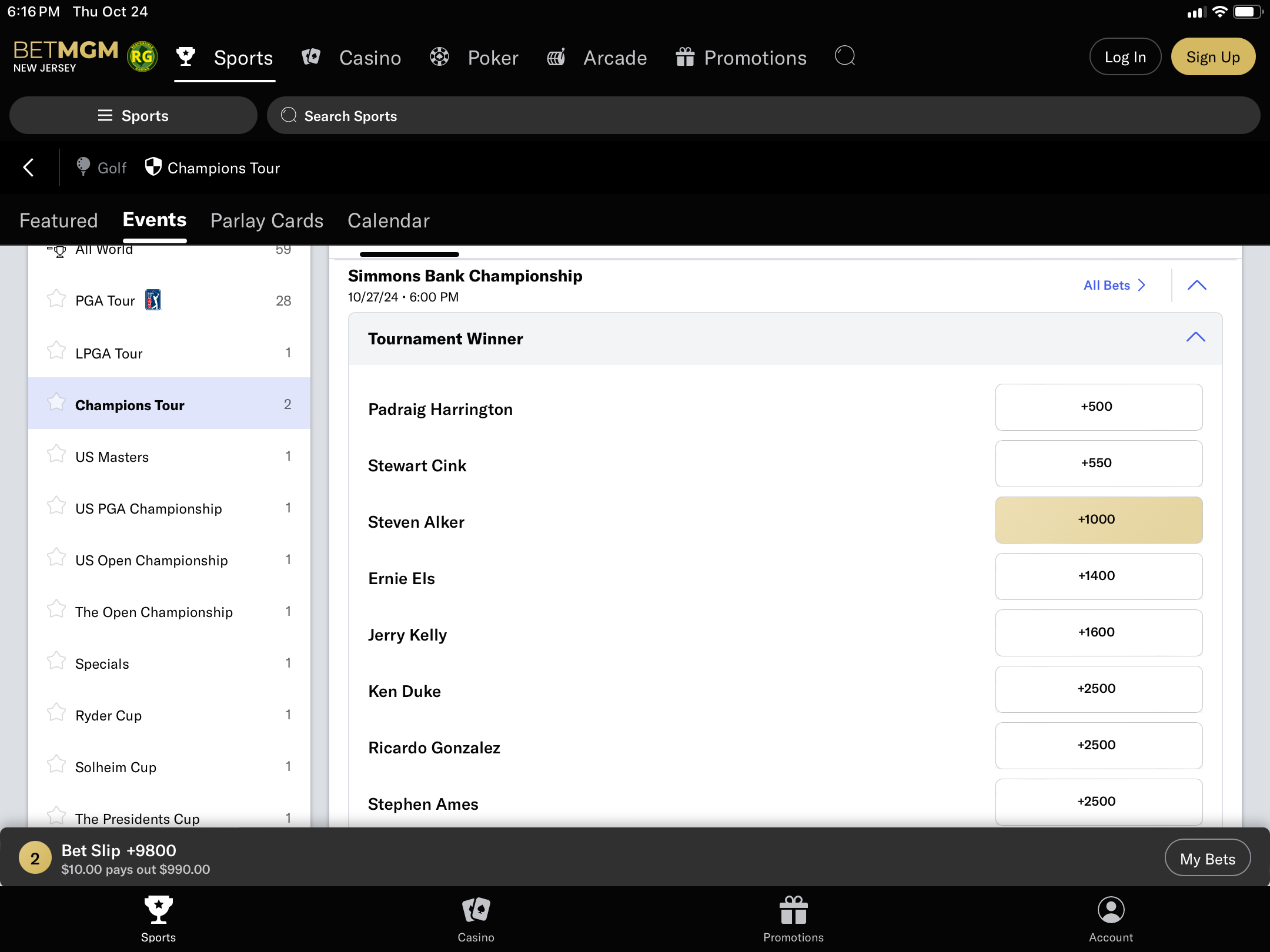
Task: Tap the BetMGM New Jersey logo
Action: point(65,57)
